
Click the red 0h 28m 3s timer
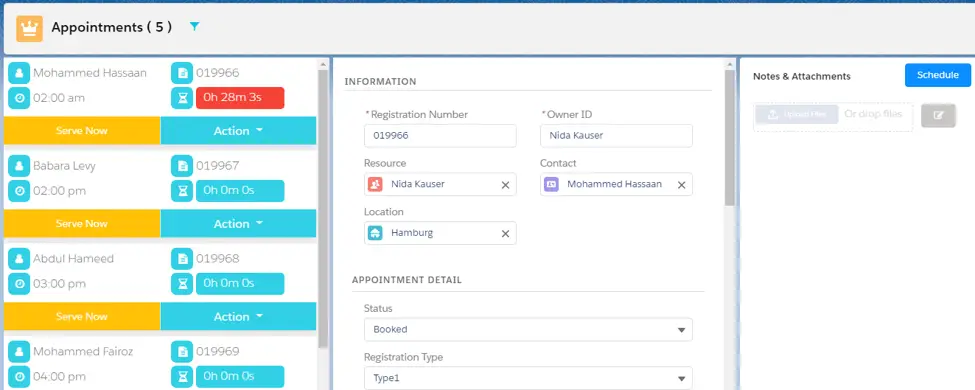point(240,98)
